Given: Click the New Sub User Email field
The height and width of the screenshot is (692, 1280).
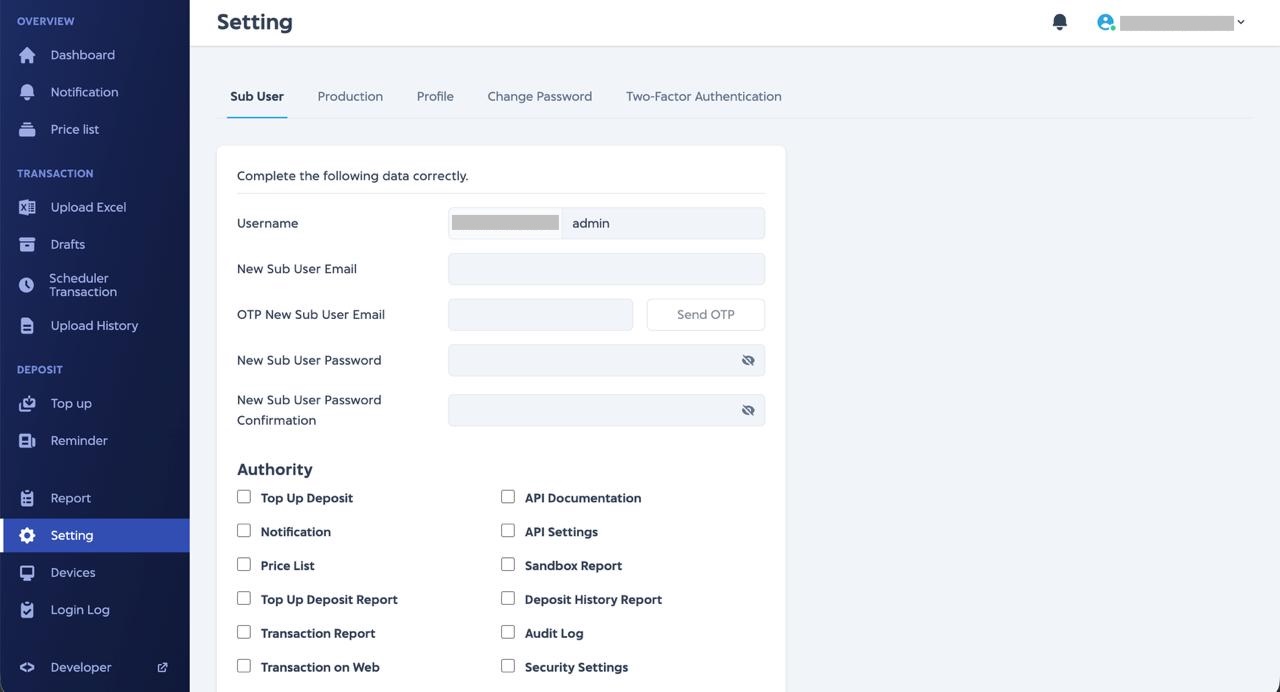Looking at the screenshot, I should coord(606,268).
